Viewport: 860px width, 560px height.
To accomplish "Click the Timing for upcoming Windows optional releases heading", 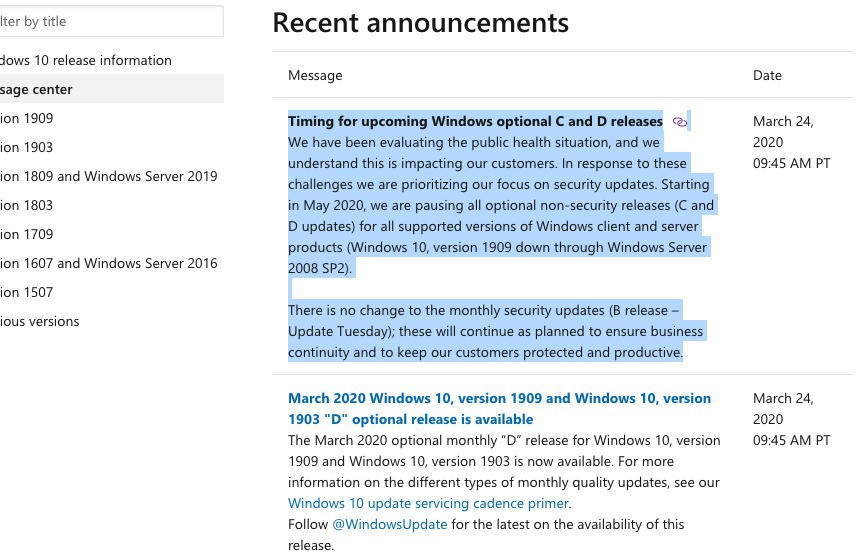I will (x=475, y=121).
